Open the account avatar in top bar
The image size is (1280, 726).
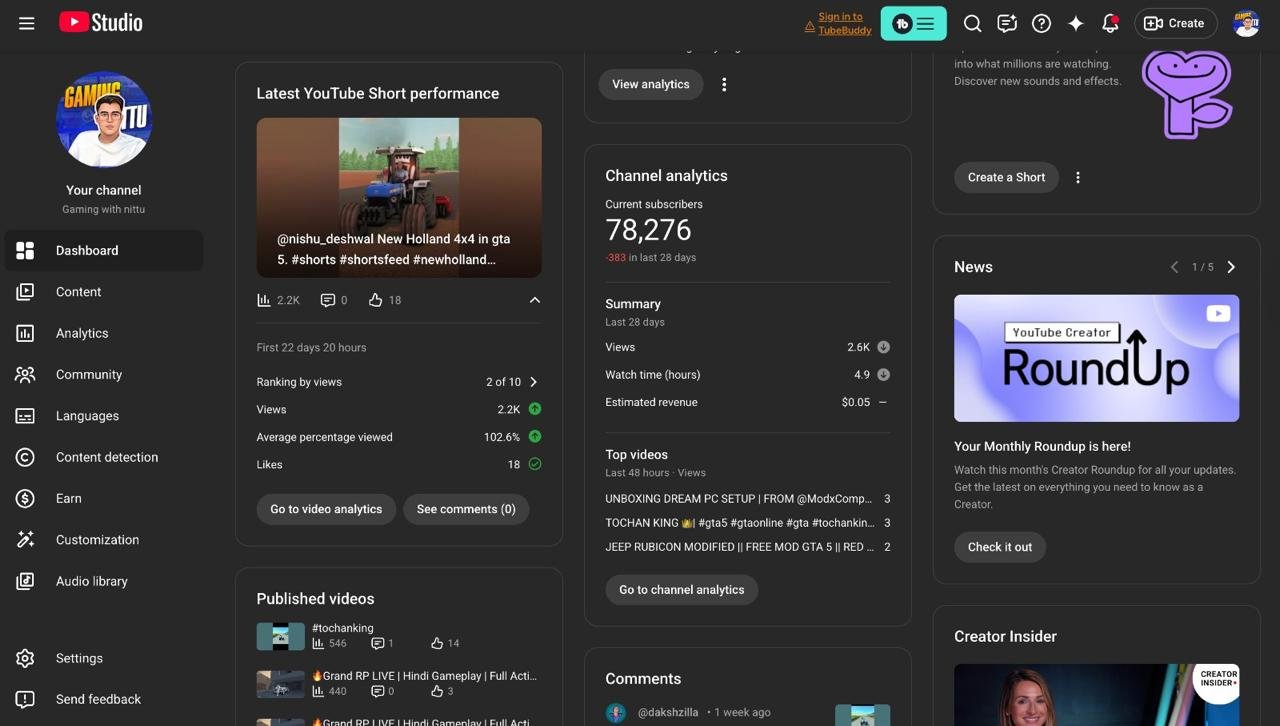click(x=1246, y=23)
